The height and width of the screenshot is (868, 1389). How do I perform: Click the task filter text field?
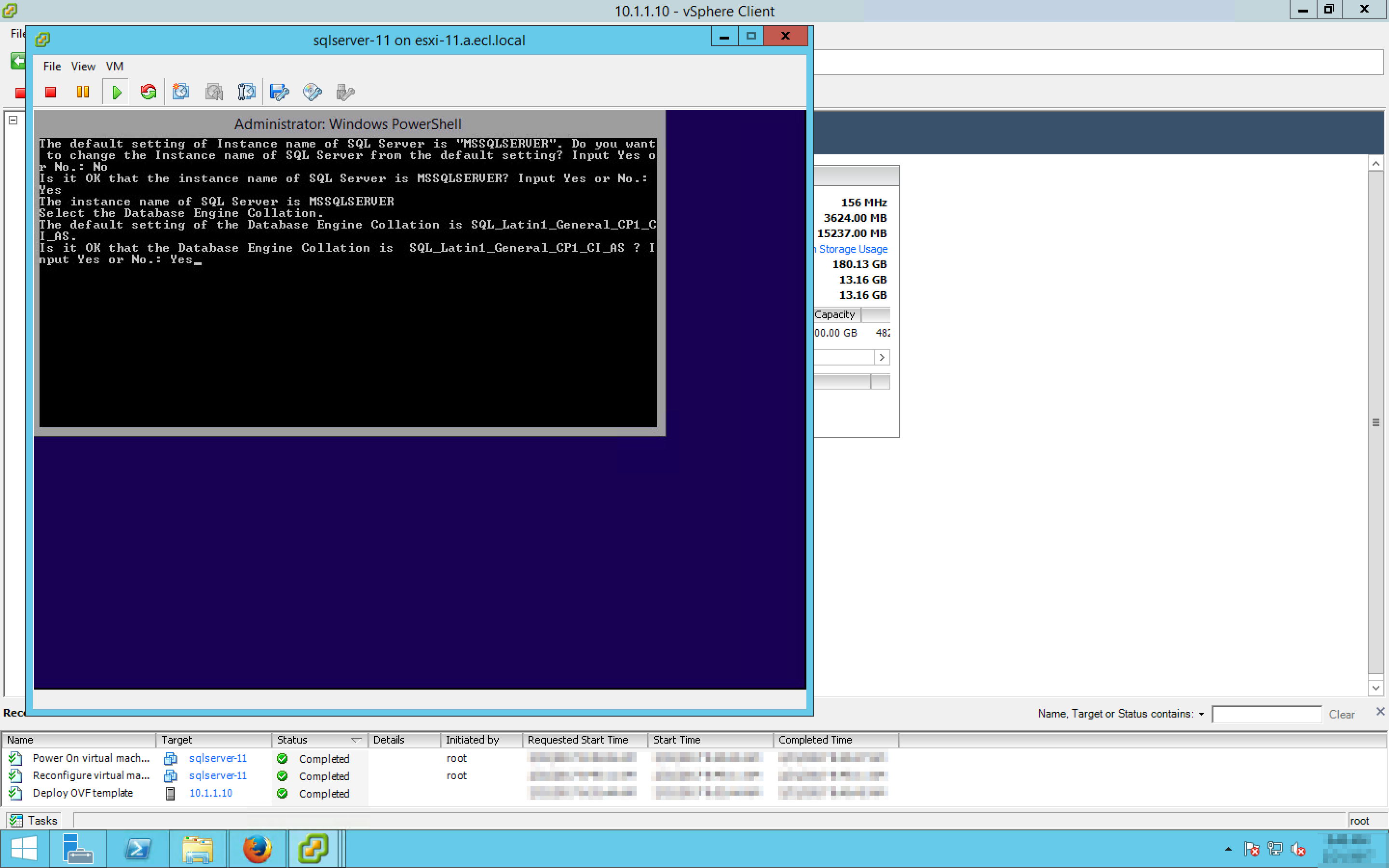point(1266,714)
